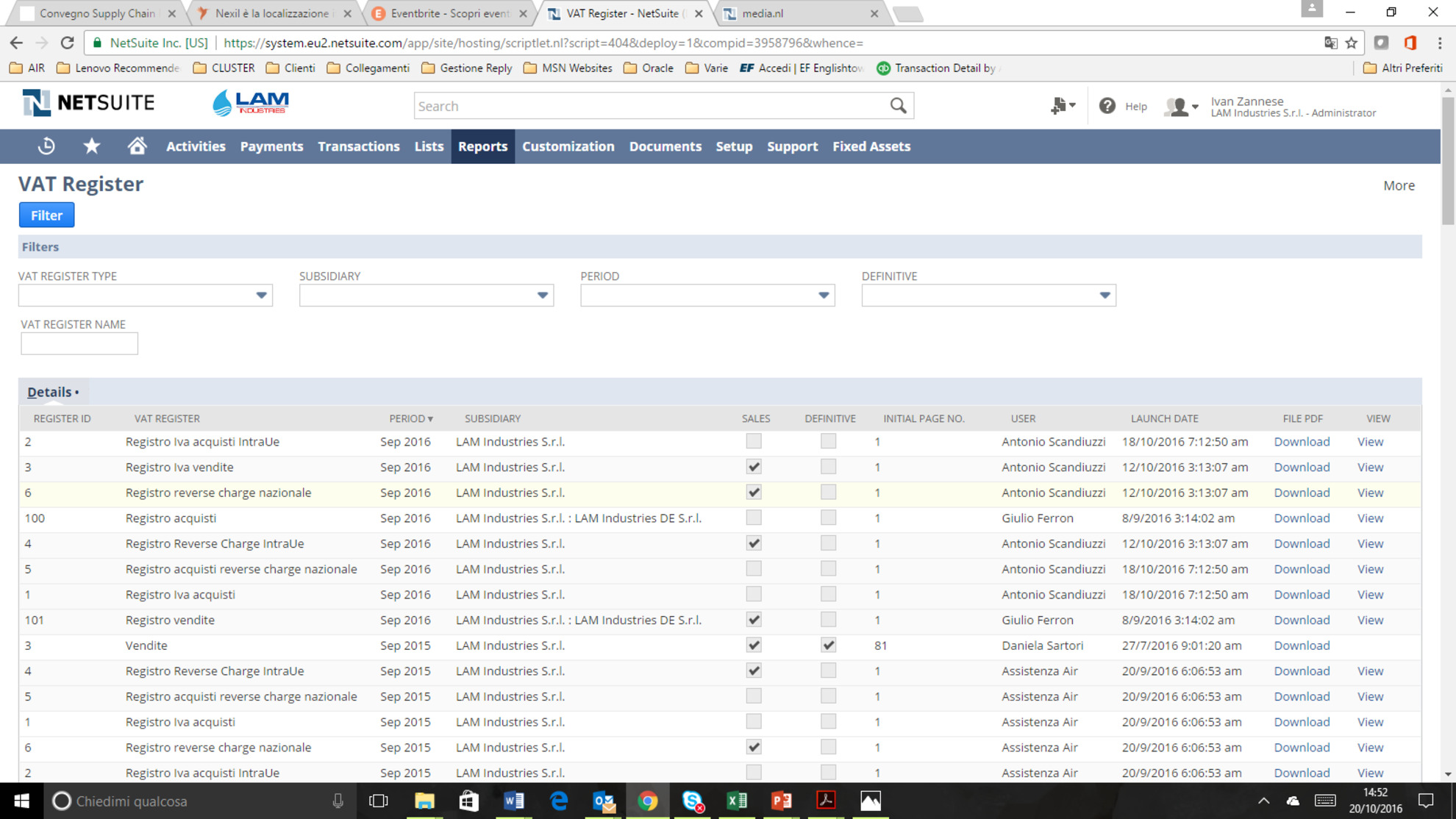Open the Help question mark icon
This screenshot has height=819, width=1456.
point(1107,106)
